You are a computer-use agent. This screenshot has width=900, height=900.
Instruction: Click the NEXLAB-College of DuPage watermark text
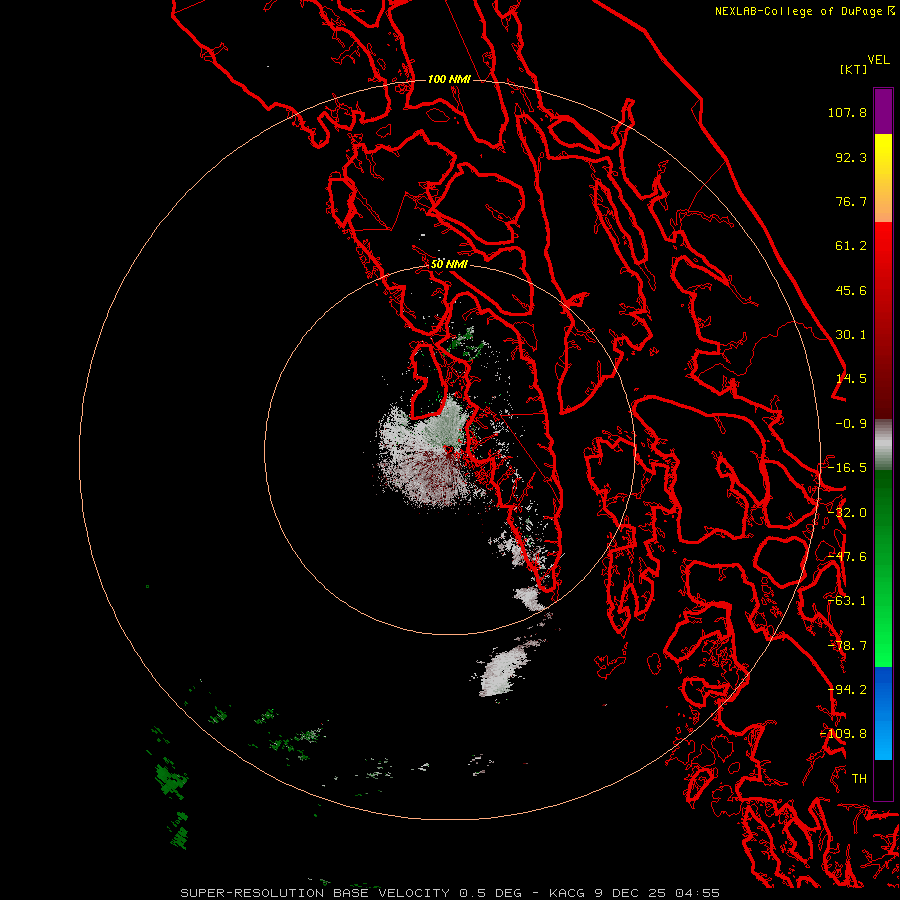pos(798,11)
